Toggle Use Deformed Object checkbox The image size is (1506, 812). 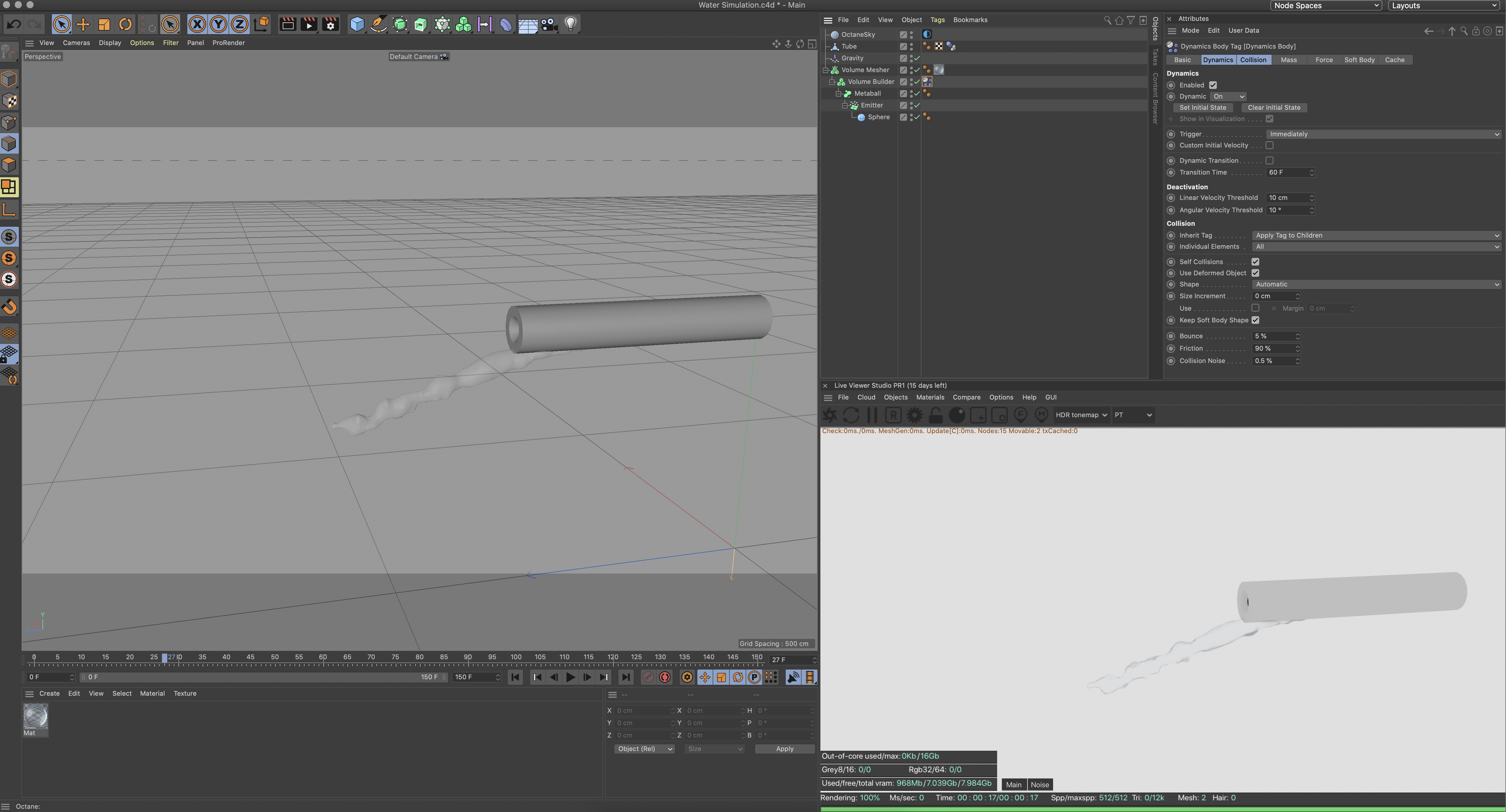pyautogui.click(x=1255, y=273)
